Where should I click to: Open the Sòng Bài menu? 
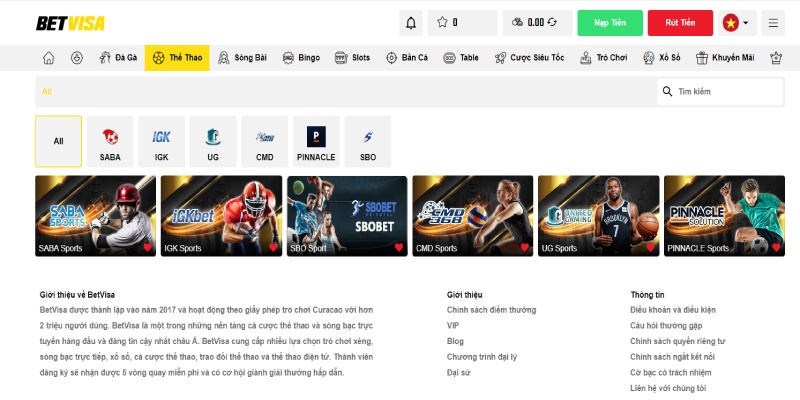click(242, 58)
